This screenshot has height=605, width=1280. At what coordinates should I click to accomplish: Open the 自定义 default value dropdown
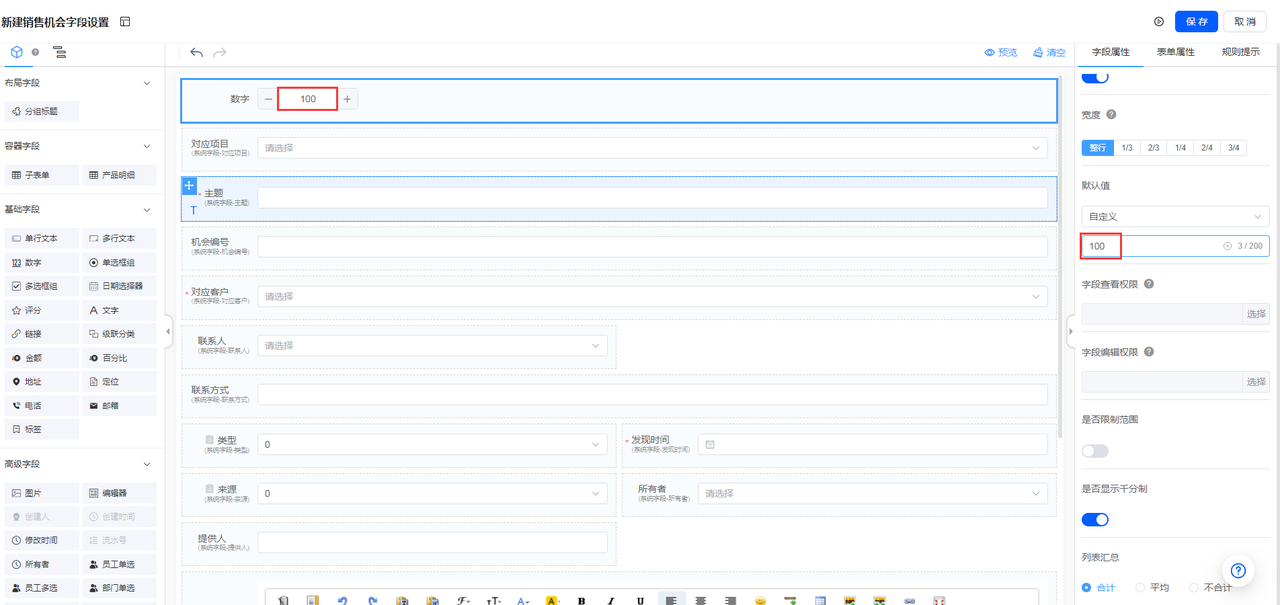coord(1175,217)
